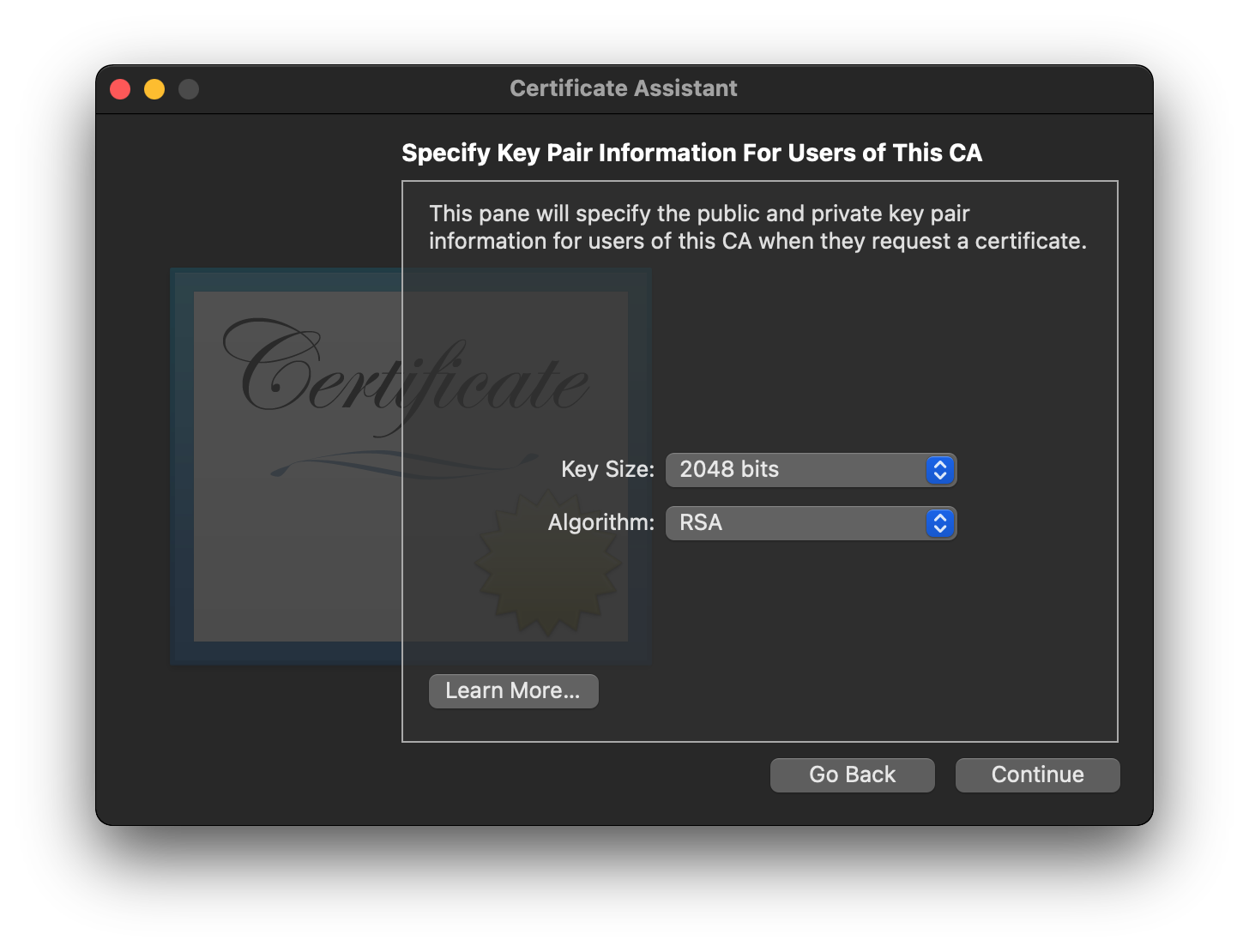Click the gold seal on certificate image
This screenshot has height=952, width=1249.
(547, 563)
